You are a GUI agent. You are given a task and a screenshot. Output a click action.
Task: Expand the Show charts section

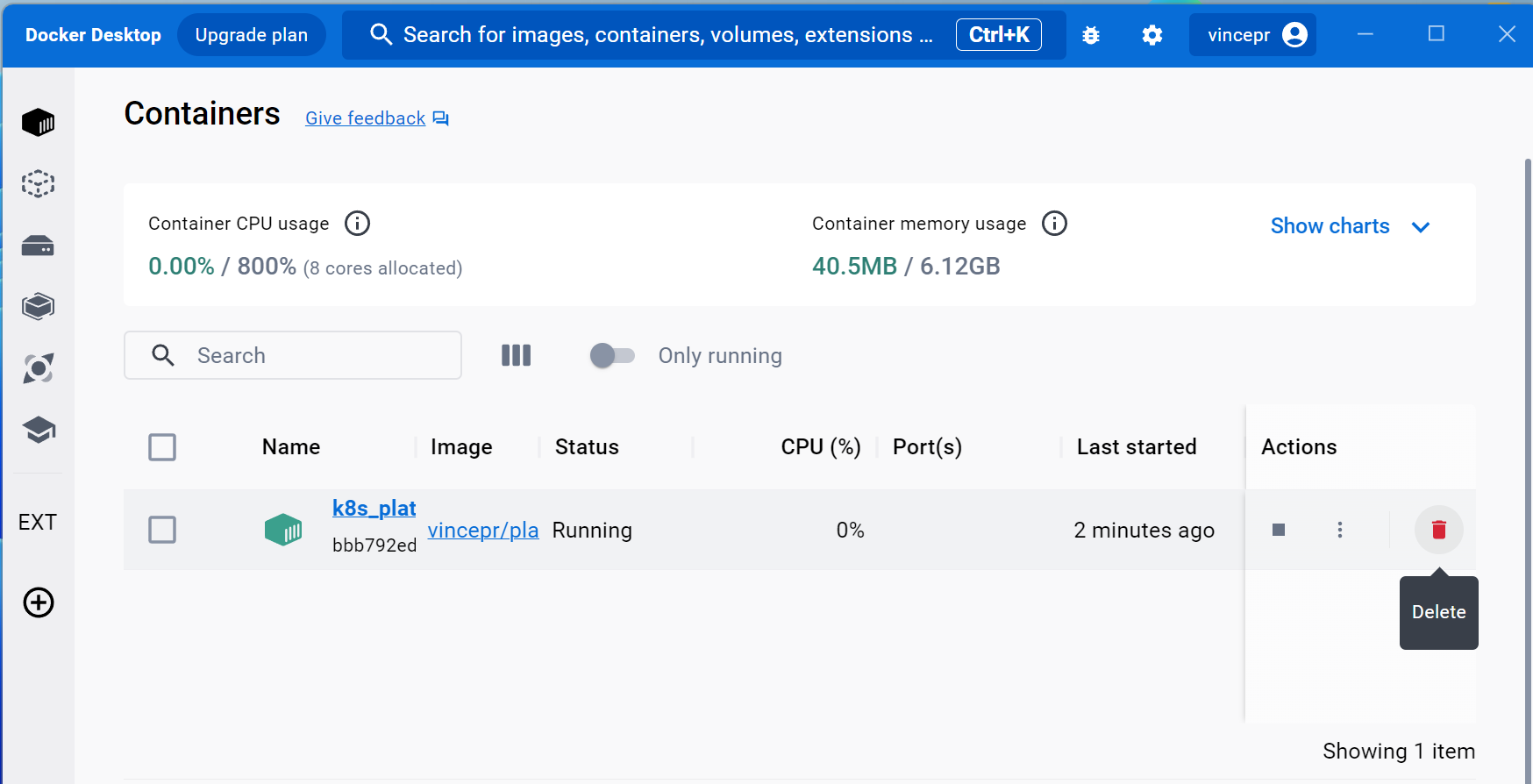(x=1350, y=226)
